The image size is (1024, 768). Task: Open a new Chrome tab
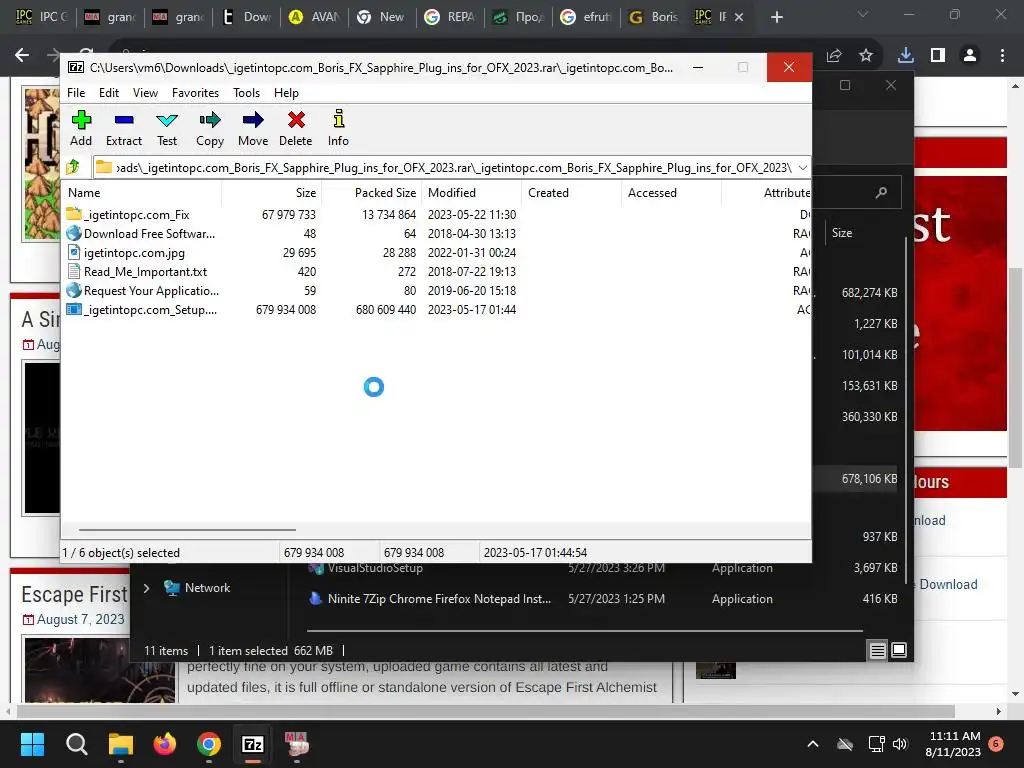(776, 17)
